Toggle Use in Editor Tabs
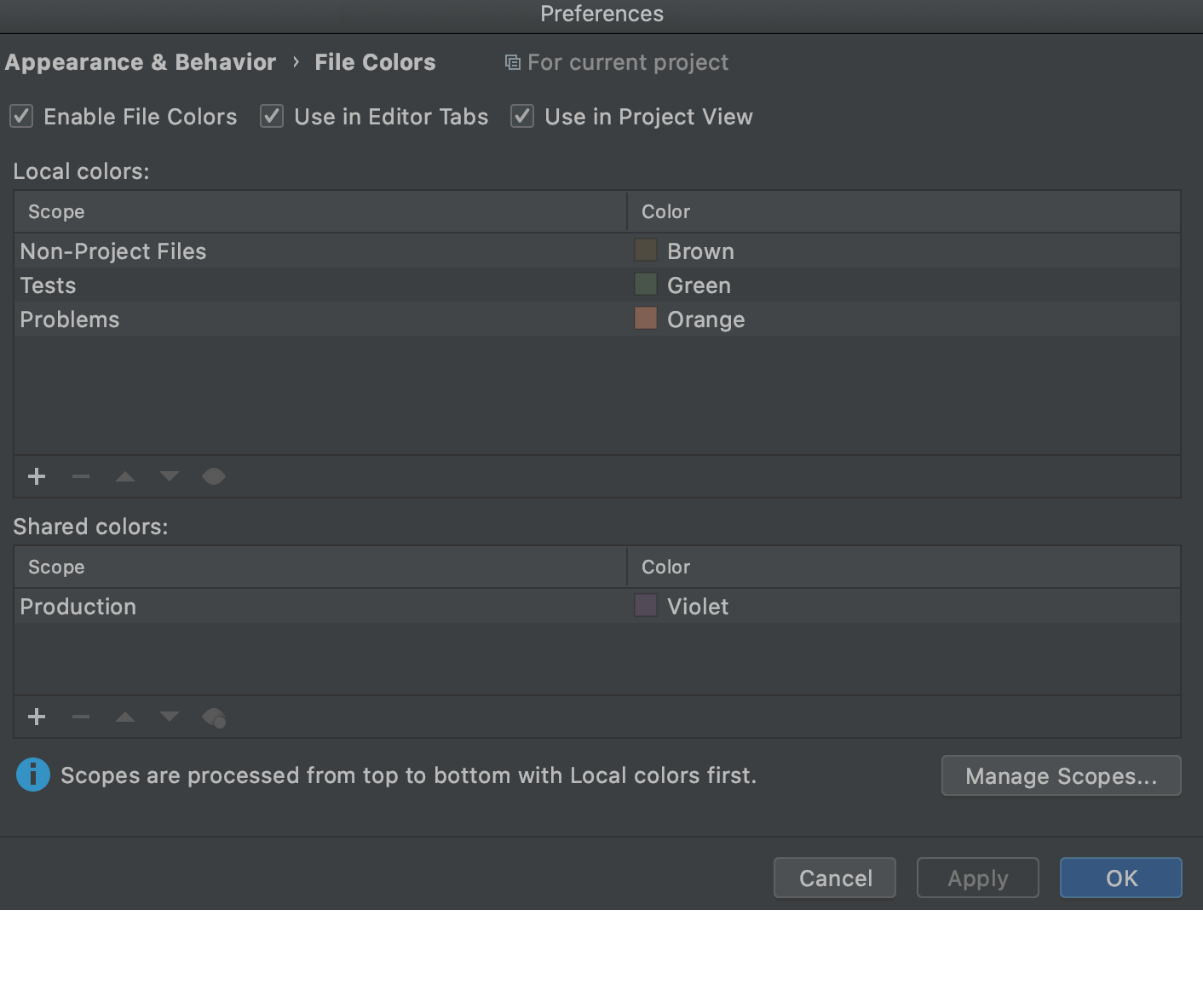 tap(271, 117)
